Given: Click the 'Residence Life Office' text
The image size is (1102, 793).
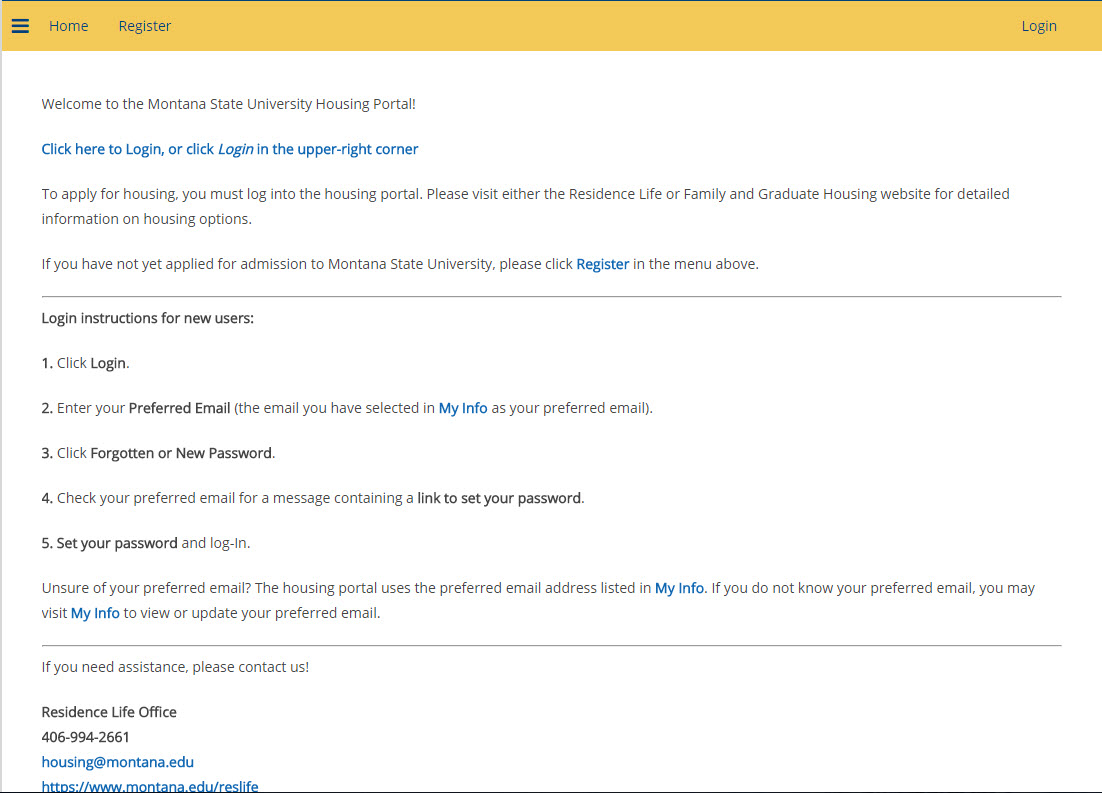Looking at the screenshot, I should coord(109,712).
